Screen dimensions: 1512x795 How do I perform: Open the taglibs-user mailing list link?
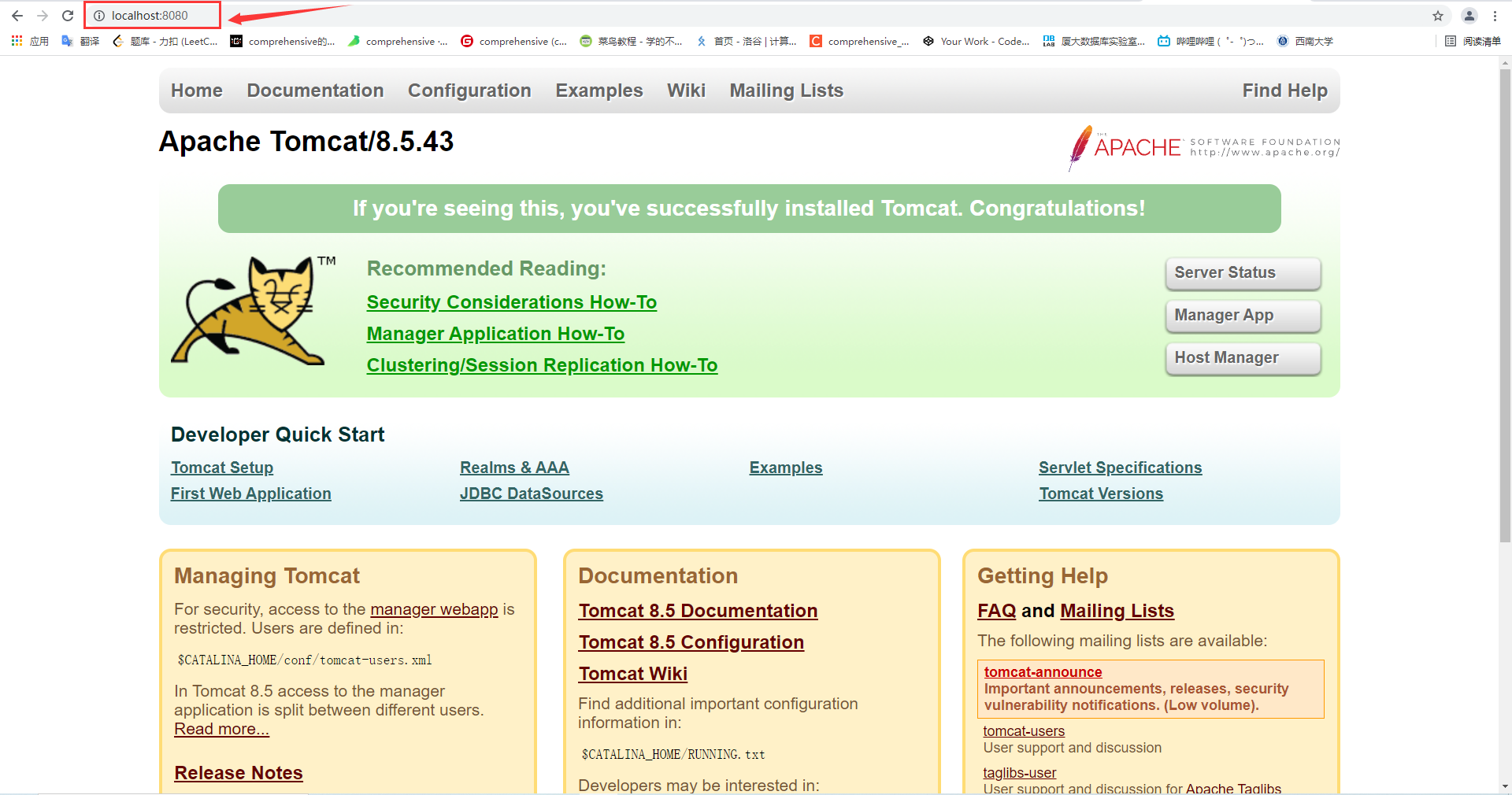point(1020,773)
